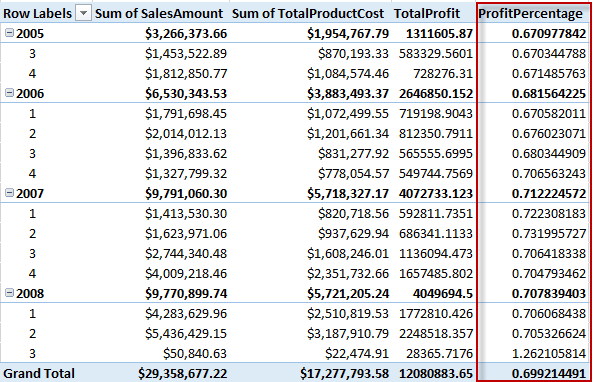Click sales amount $1,791,698.45
Image resolution: width=594 pixels, height=382 pixels.
186,114
